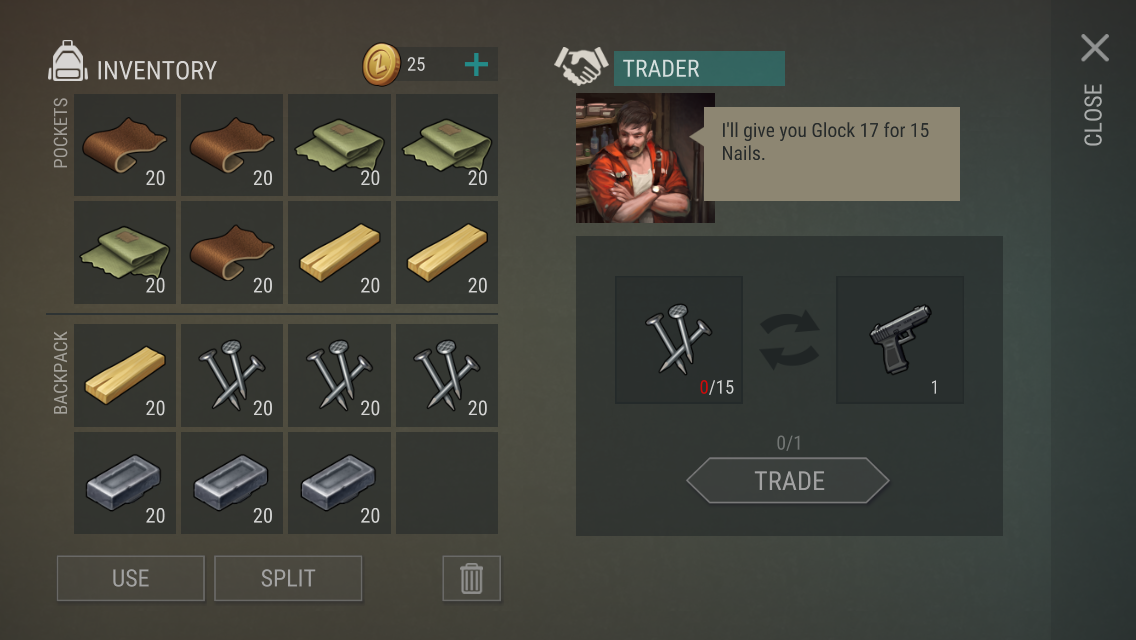1136x640 pixels.
Task: Click the handshake trader icon
Action: 581,65
